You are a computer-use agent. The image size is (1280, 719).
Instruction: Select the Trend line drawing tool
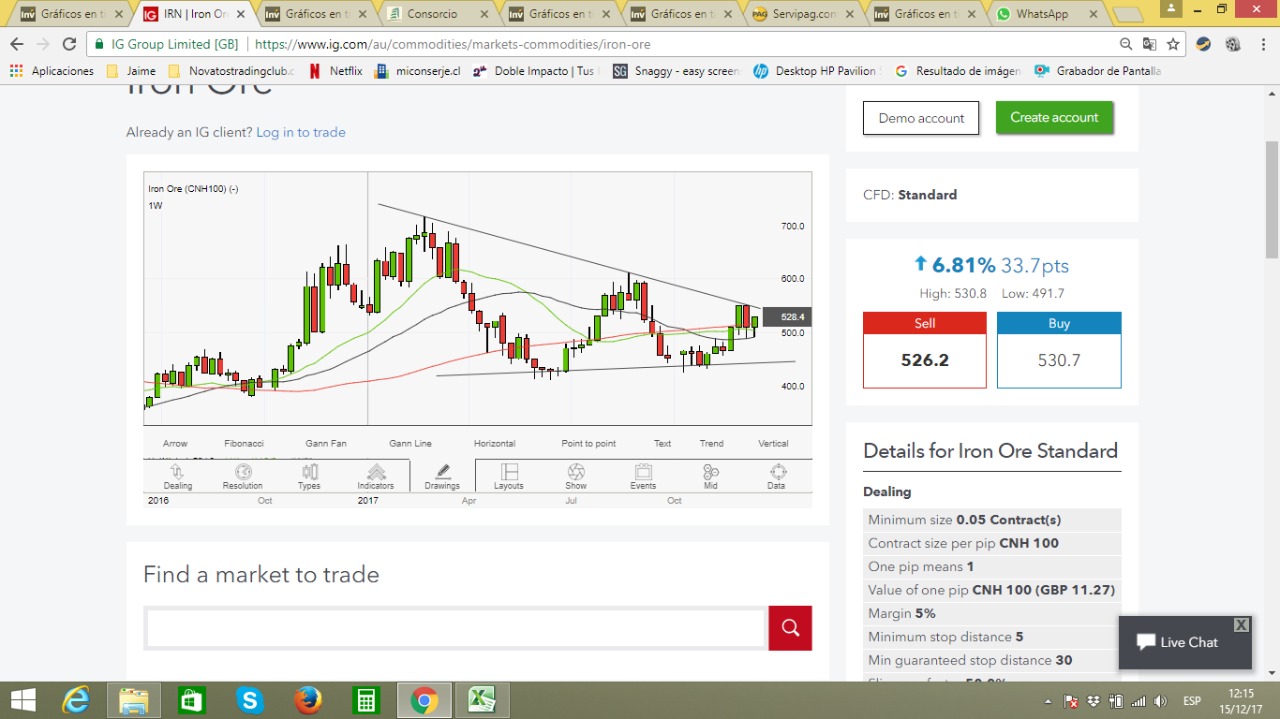coord(711,443)
